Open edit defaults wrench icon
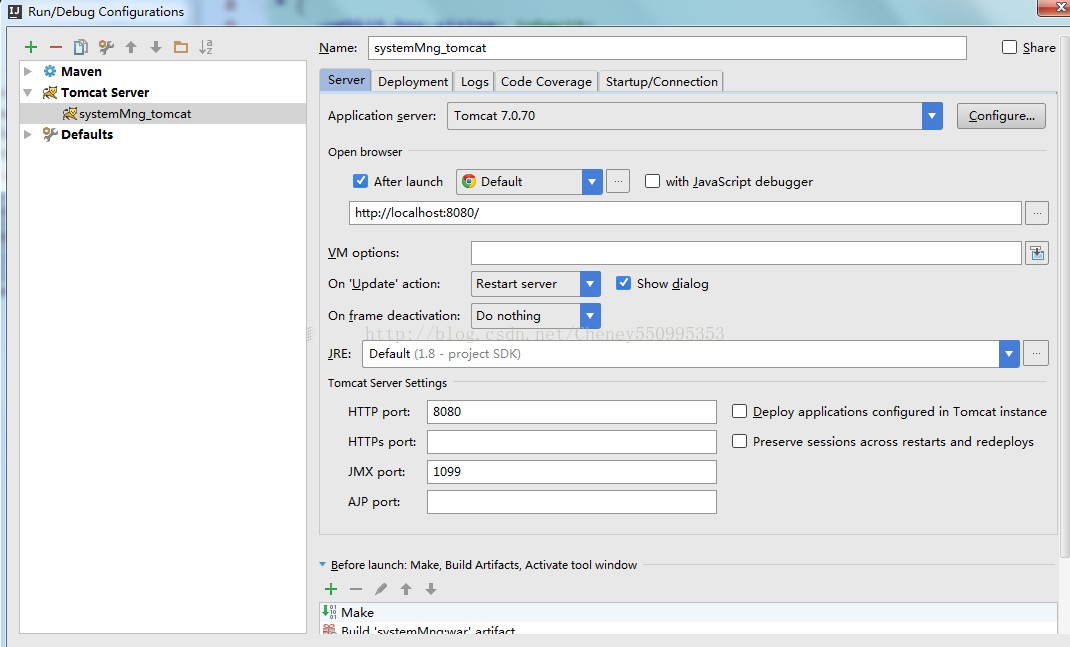The image size is (1070, 647). coord(106,47)
